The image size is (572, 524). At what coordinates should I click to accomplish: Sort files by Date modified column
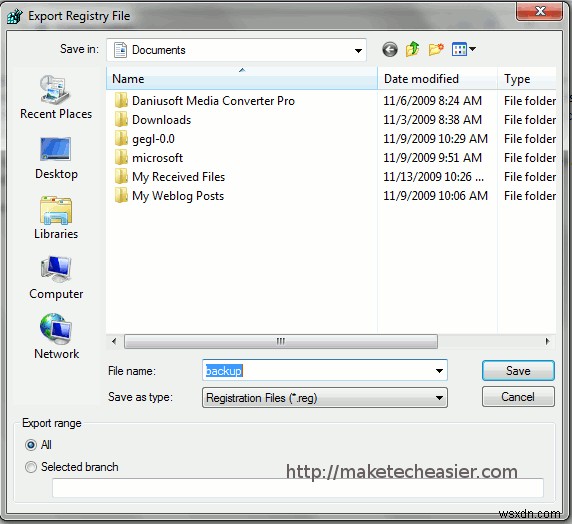(x=437, y=78)
